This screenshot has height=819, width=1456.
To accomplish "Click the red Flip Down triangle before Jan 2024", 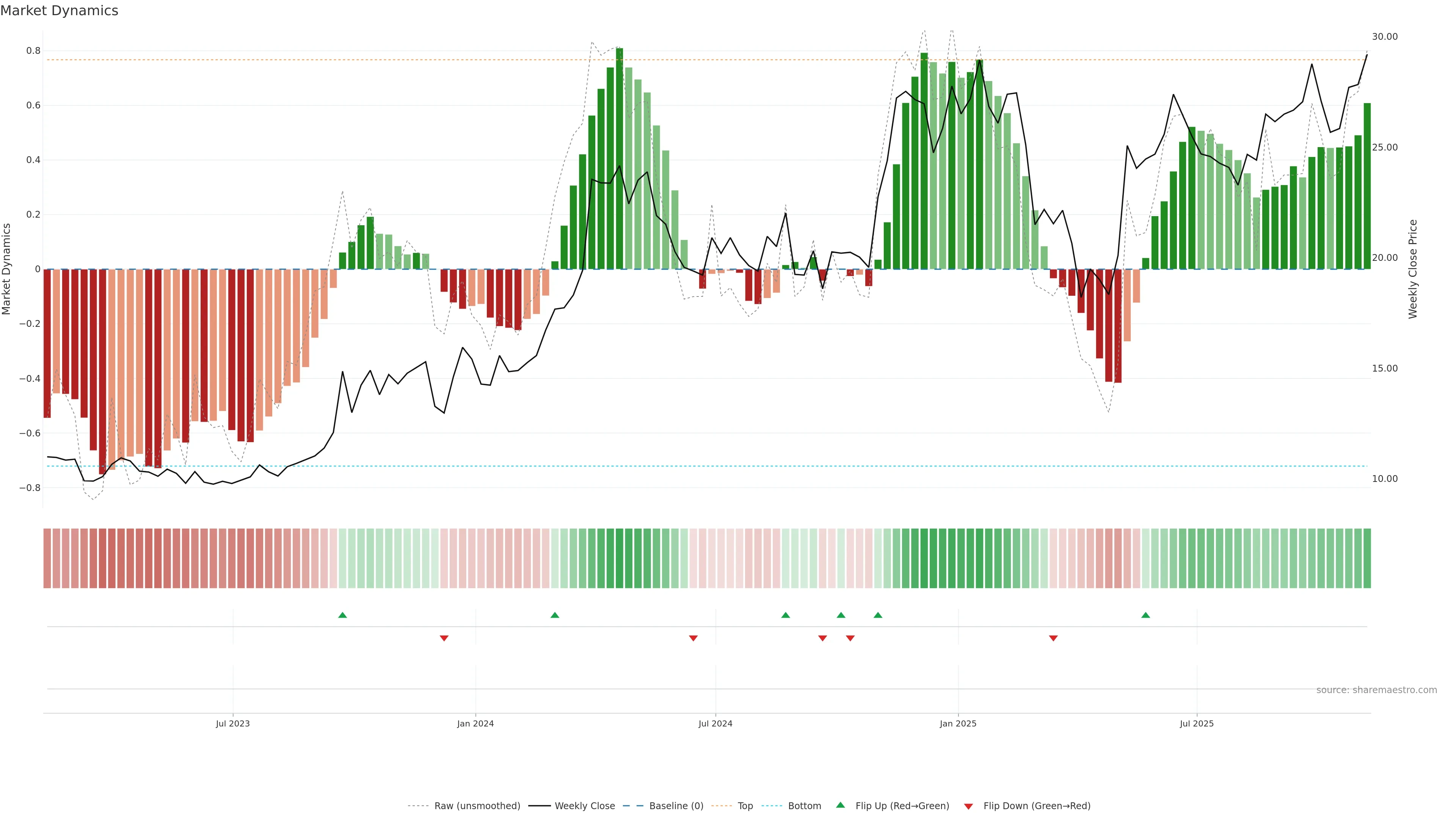I will [444, 638].
